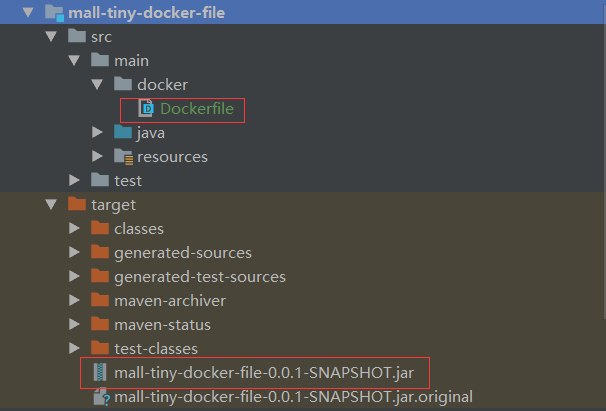Expand the test folder arrow
The image size is (606, 411).
[x=75, y=181]
